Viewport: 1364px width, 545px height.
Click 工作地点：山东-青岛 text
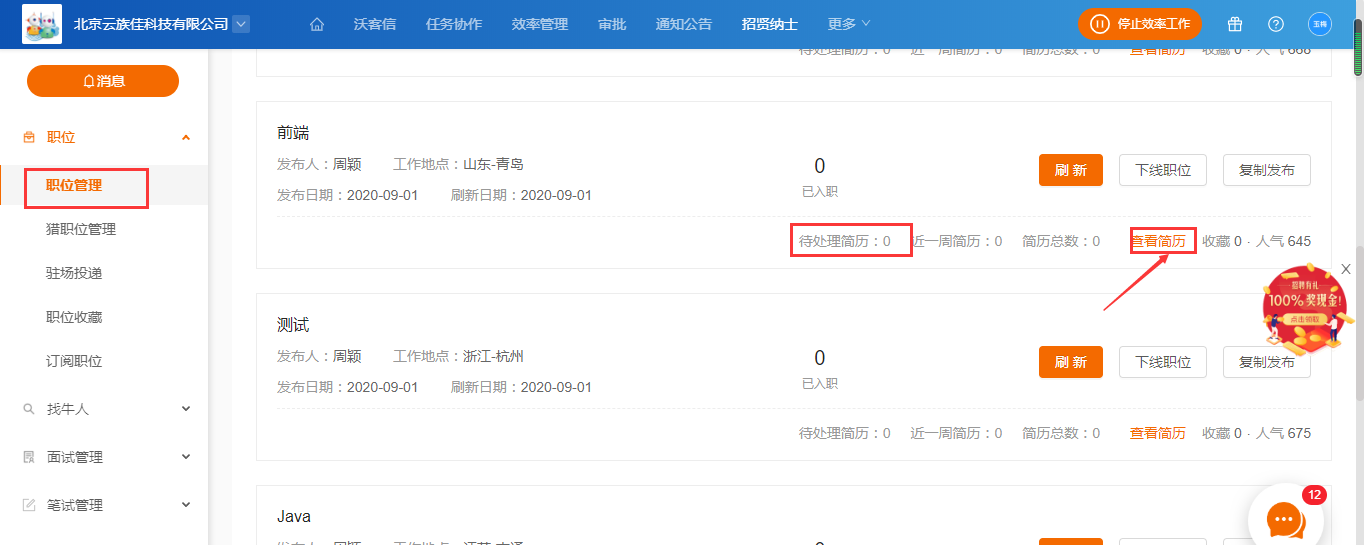pos(459,164)
